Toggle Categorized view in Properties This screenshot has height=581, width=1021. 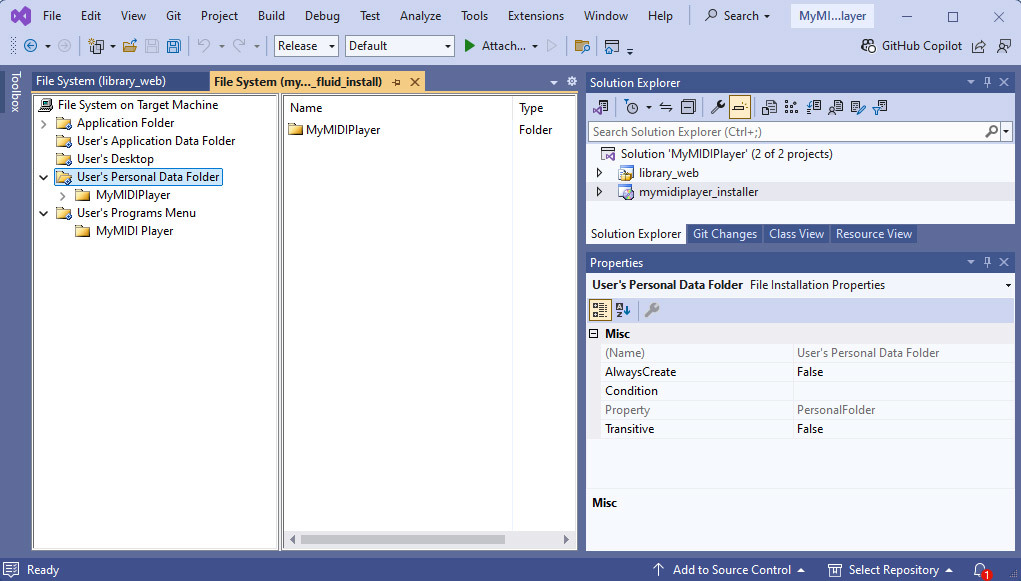(600, 310)
